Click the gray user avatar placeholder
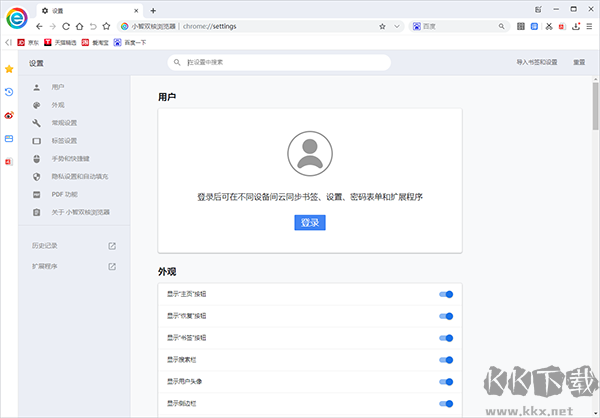 click(310, 153)
